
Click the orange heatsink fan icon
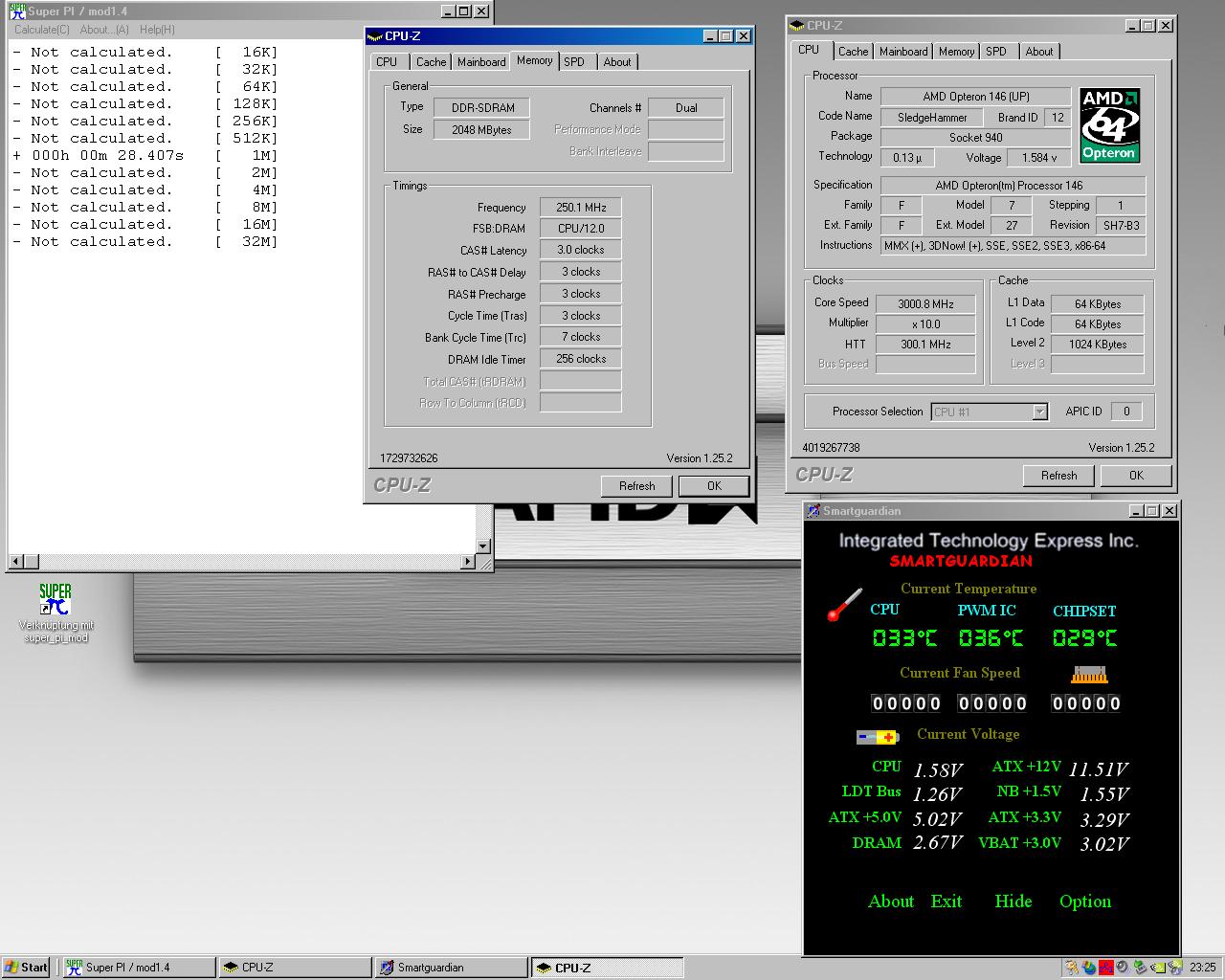[x=1088, y=675]
